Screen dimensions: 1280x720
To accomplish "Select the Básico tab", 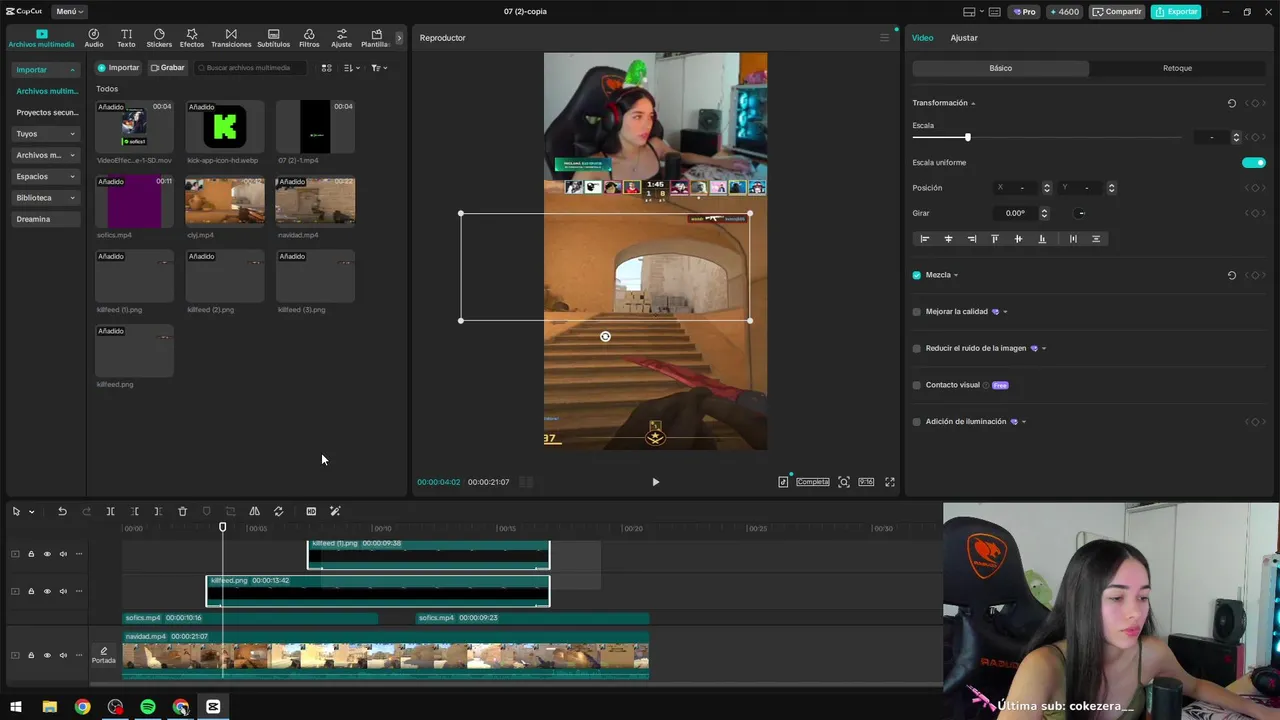I will 1000,68.
